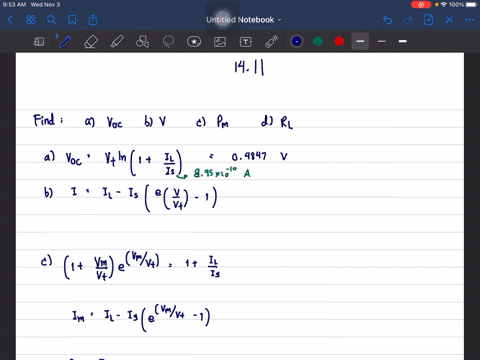Select the selected first stroke thickness
480x360 pixels.
360,41
